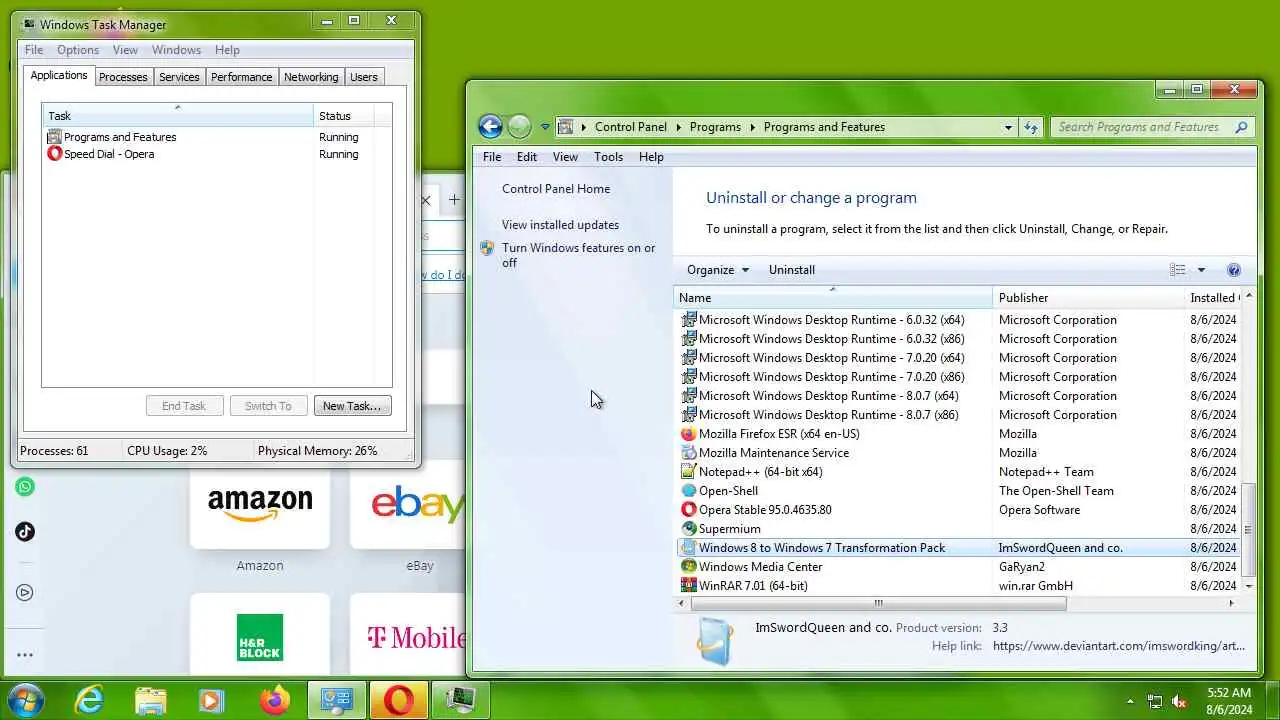Click the muted volume tray icon
This screenshot has width=1280, height=720.
click(1179, 701)
